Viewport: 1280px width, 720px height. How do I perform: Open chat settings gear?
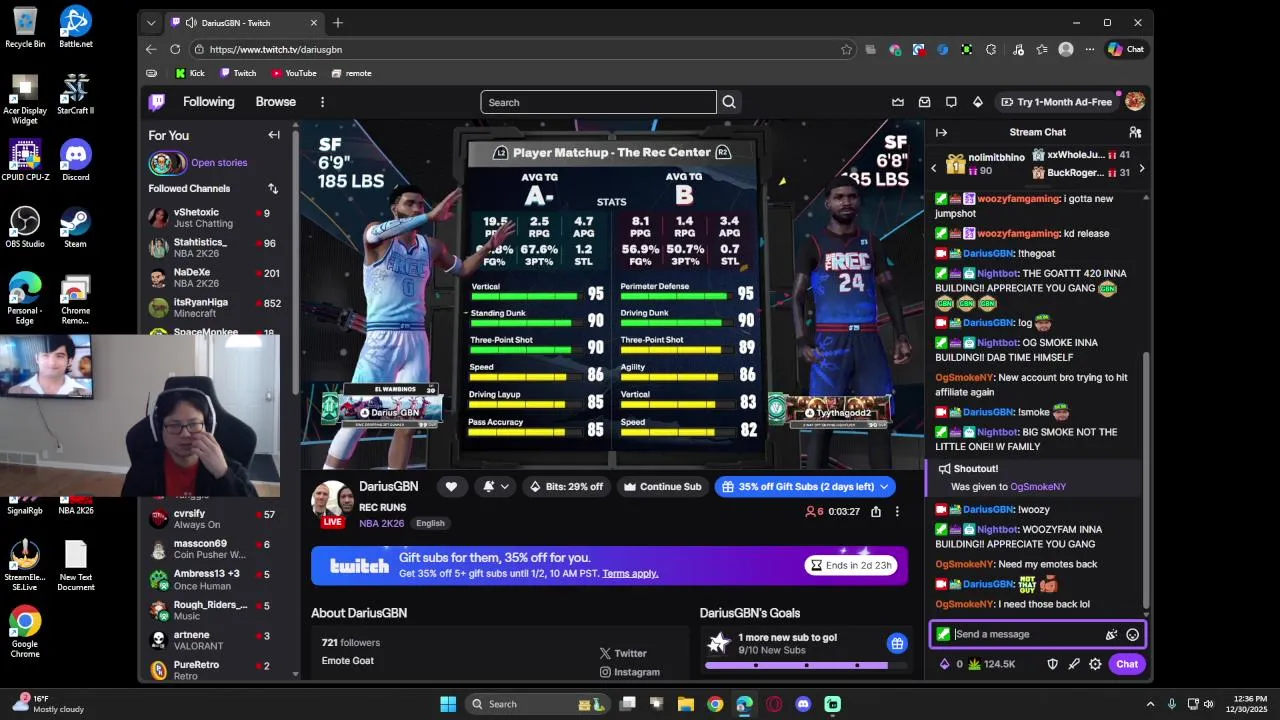point(1095,664)
